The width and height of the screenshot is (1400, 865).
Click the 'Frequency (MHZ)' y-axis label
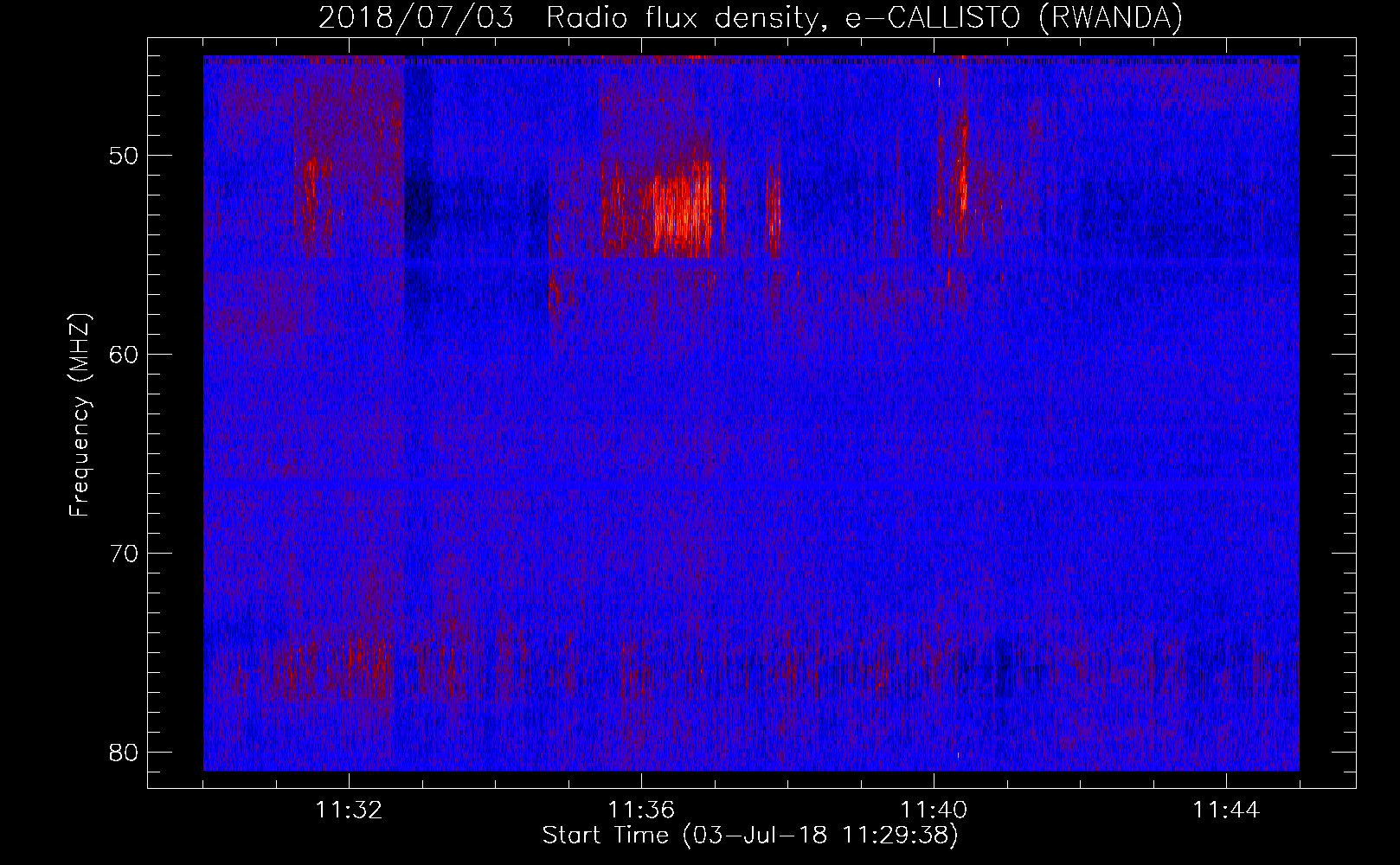click(x=80, y=415)
